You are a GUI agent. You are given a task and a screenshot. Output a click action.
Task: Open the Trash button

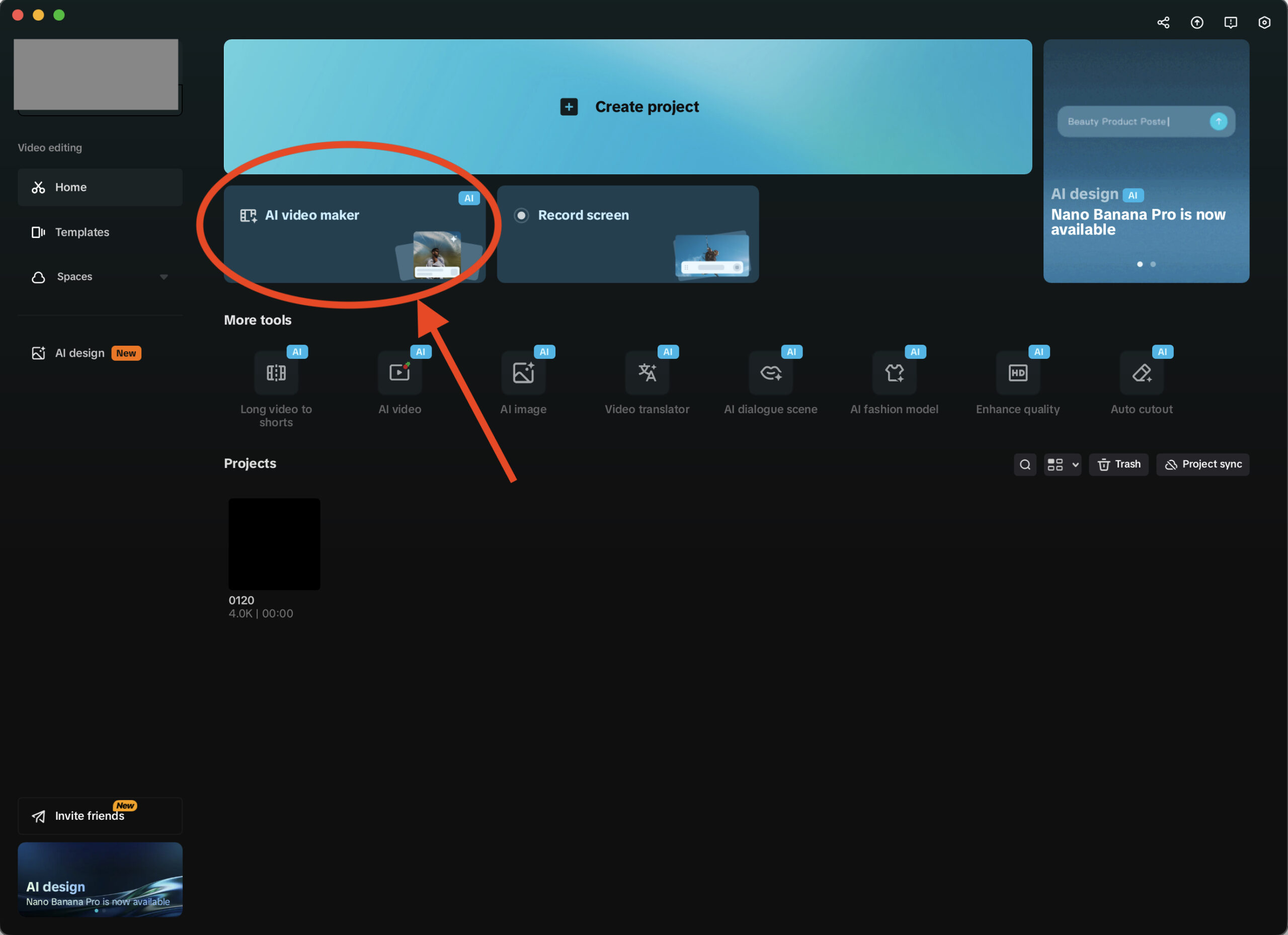point(1118,464)
